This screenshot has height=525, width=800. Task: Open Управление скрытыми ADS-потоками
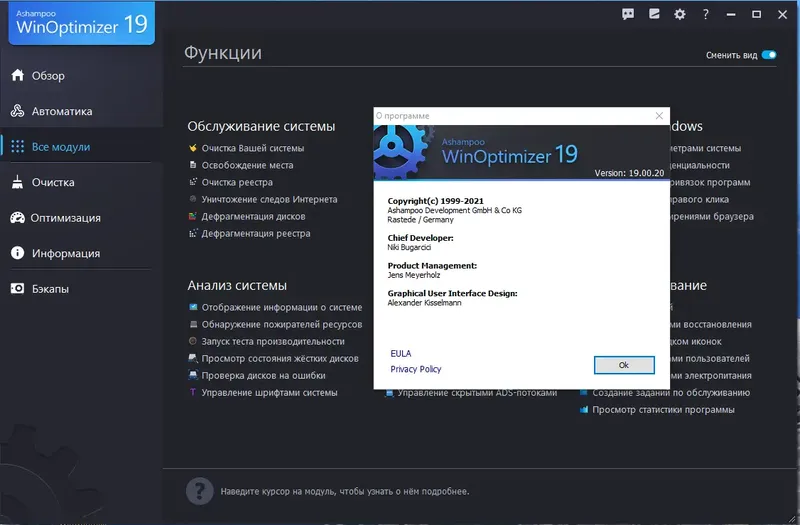[477, 393]
